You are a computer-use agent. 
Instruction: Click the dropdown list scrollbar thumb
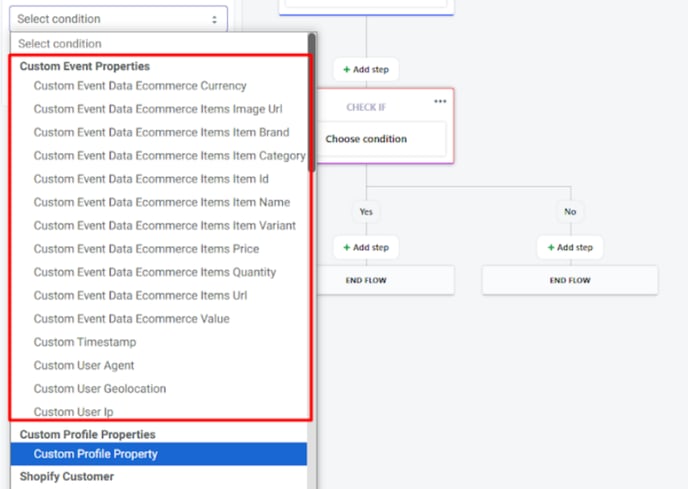(312, 102)
